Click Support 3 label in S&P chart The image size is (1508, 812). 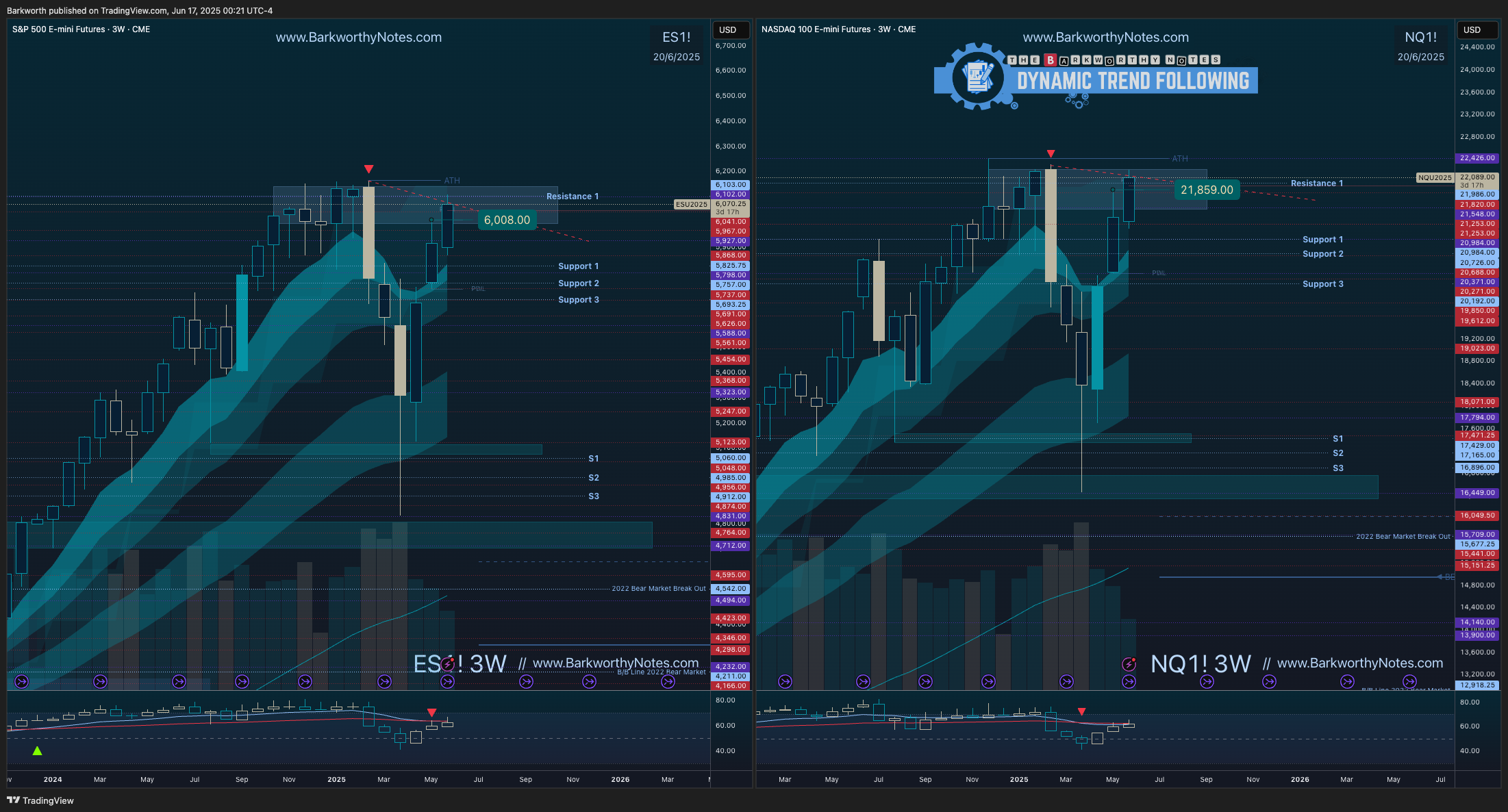579,300
